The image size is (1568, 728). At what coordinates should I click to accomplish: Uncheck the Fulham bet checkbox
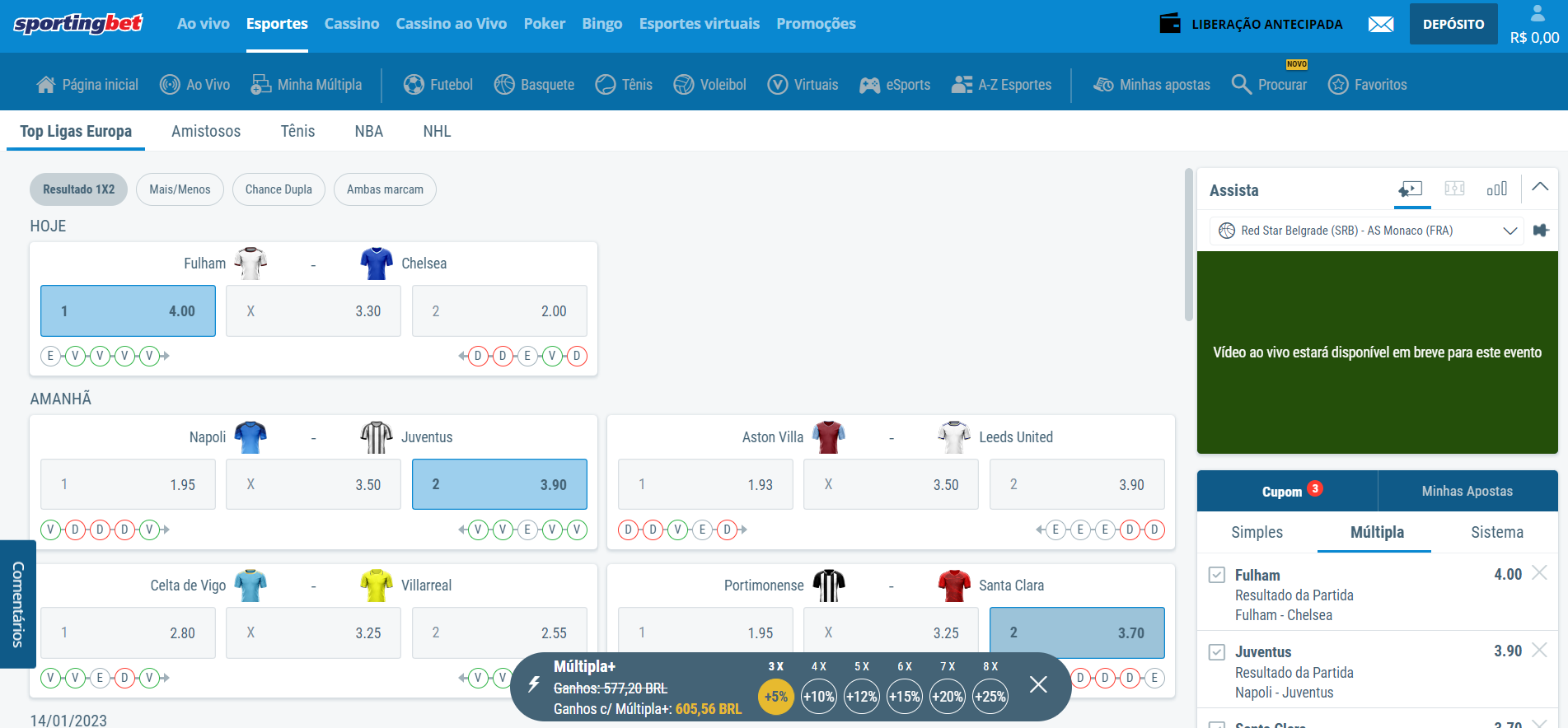tap(1217, 575)
